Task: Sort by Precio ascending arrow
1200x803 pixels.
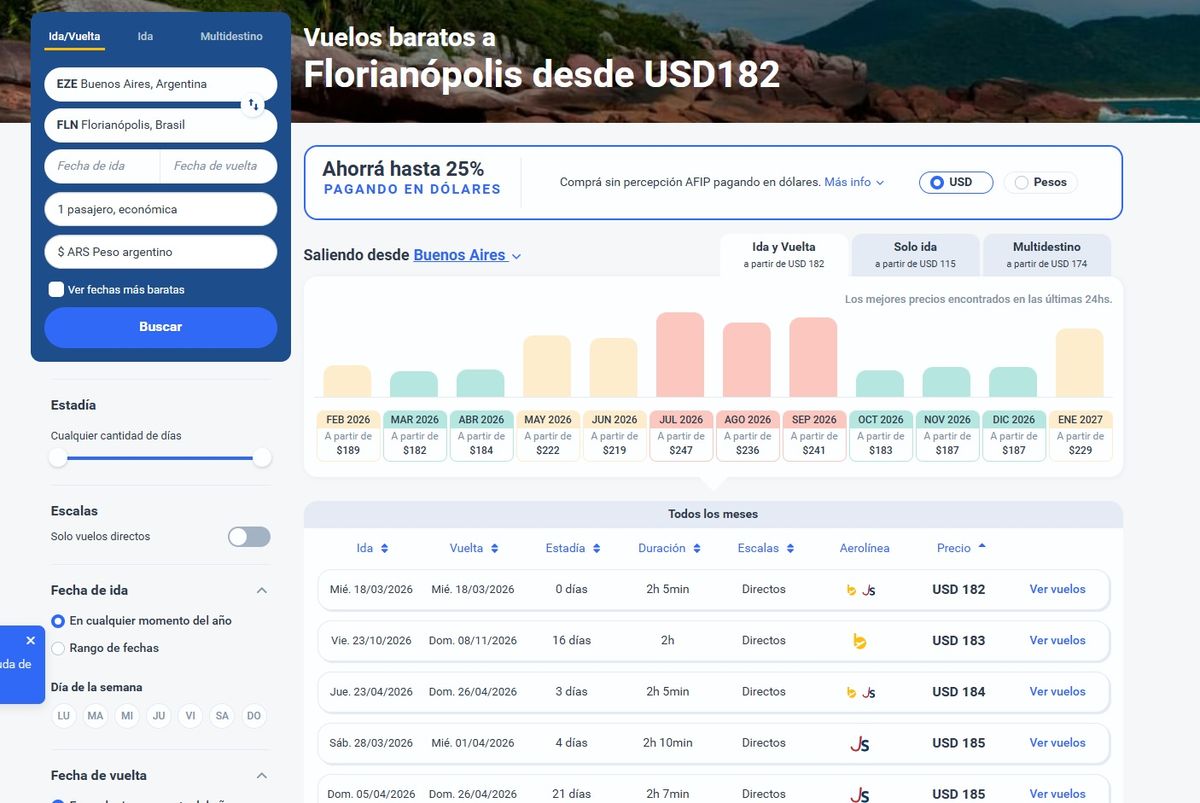Action: (982, 546)
